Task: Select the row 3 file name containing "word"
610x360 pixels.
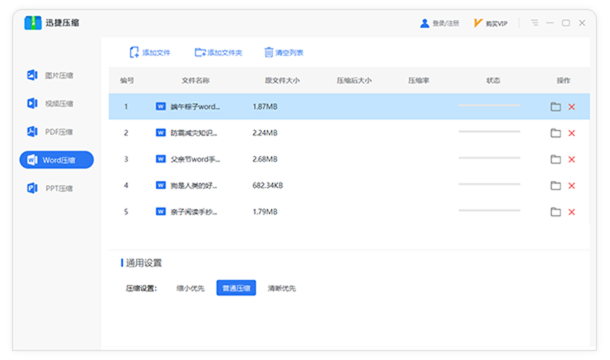Action: point(195,159)
